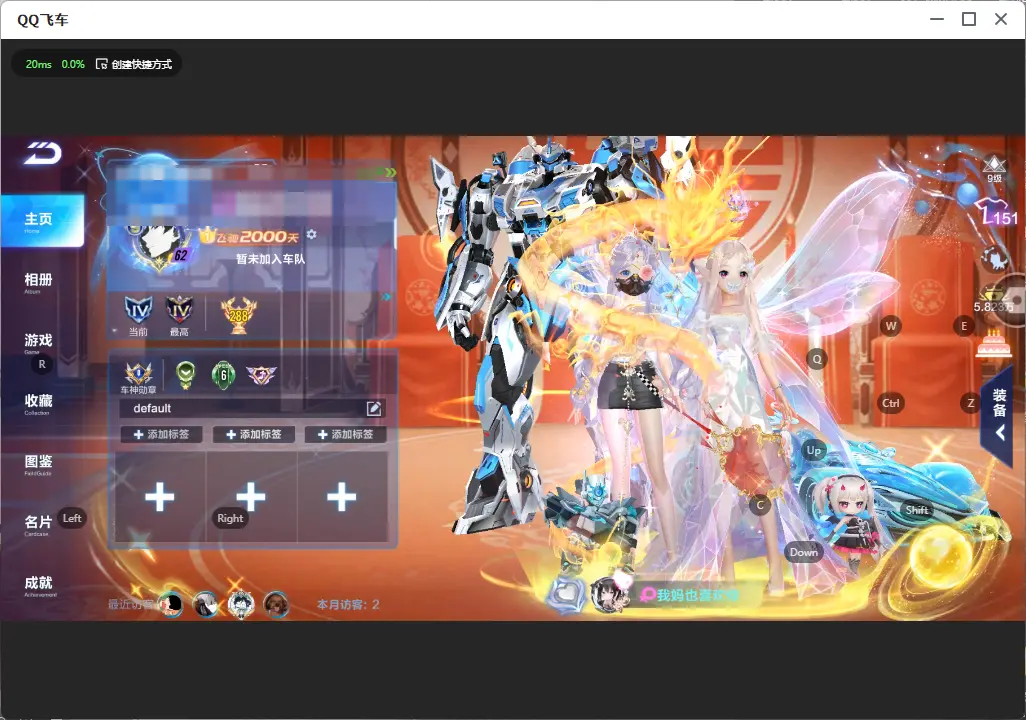Click the second recent visitor avatar

205,604
